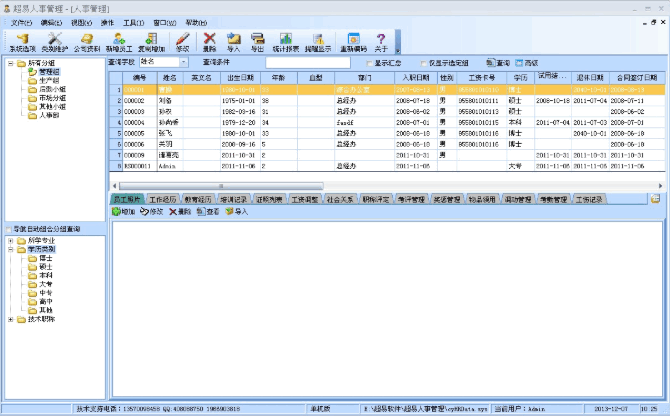The width and height of the screenshot is (670, 418).
Task: Click the icon at right end of tab row
Action: pyautogui.click(x=655, y=199)
